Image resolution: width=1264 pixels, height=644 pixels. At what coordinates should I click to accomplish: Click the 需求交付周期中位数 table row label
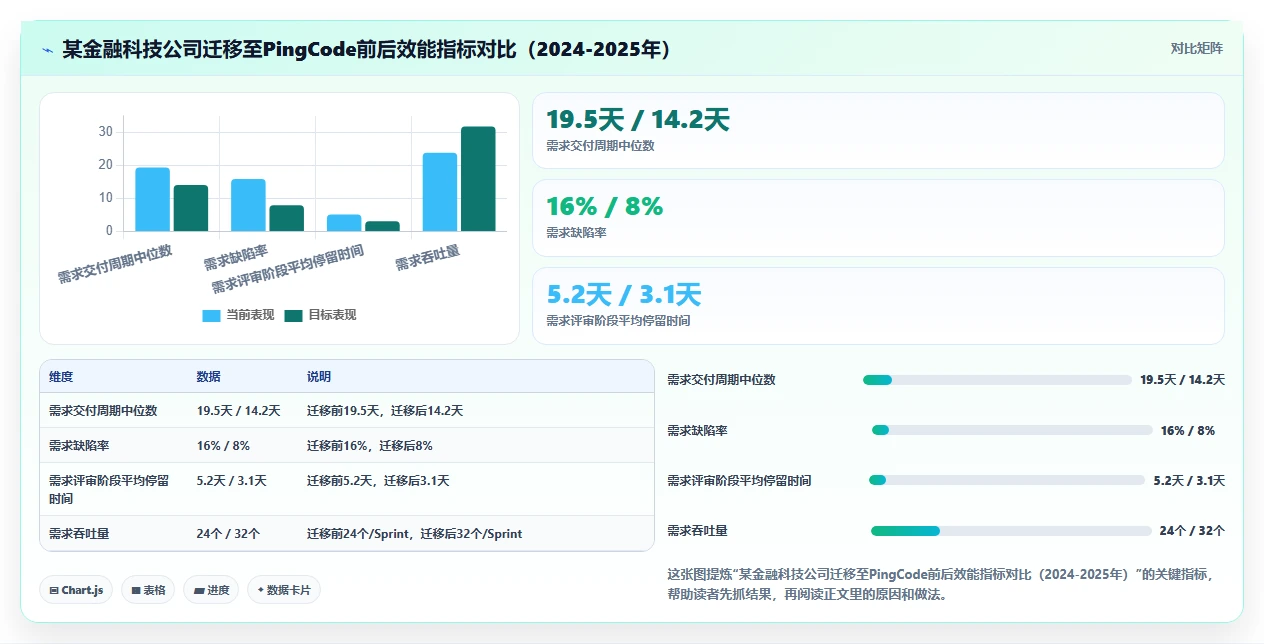click(x=103, y=411)
